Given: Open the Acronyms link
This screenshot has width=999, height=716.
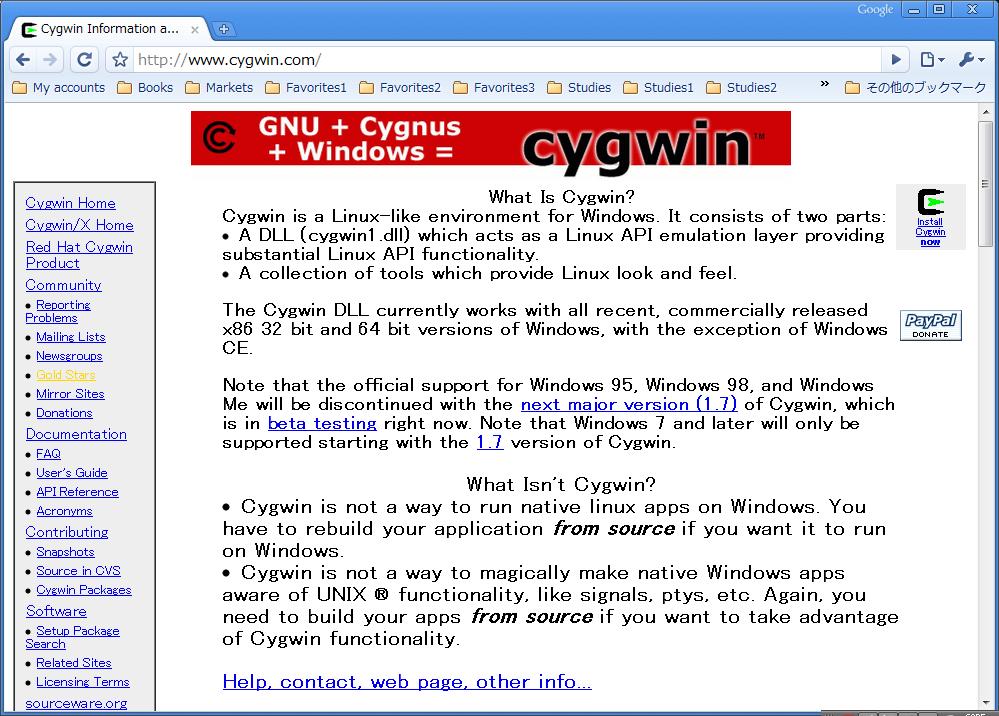Looking at the screenshot, I should pos(64,511).
